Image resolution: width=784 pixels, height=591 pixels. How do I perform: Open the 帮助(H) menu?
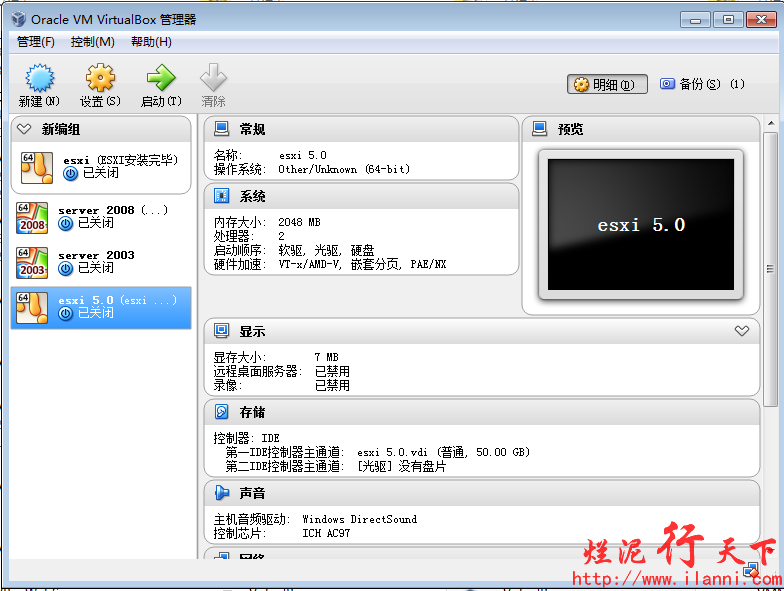click(x=150, y=42)
